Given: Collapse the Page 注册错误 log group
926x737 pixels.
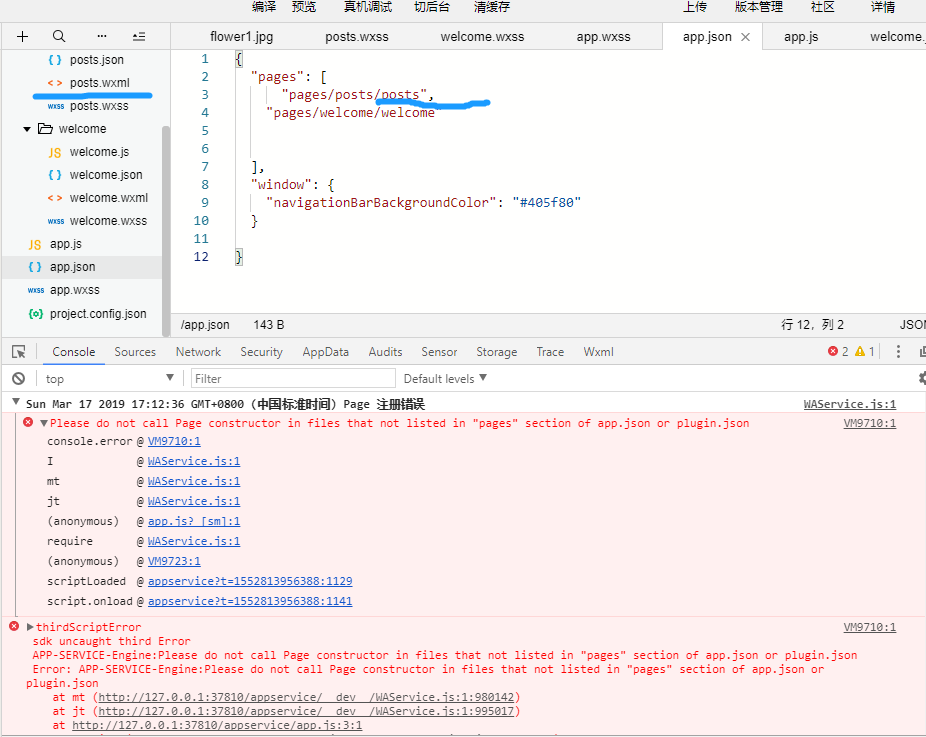Looking at the screenshot, I should [16, 403].
